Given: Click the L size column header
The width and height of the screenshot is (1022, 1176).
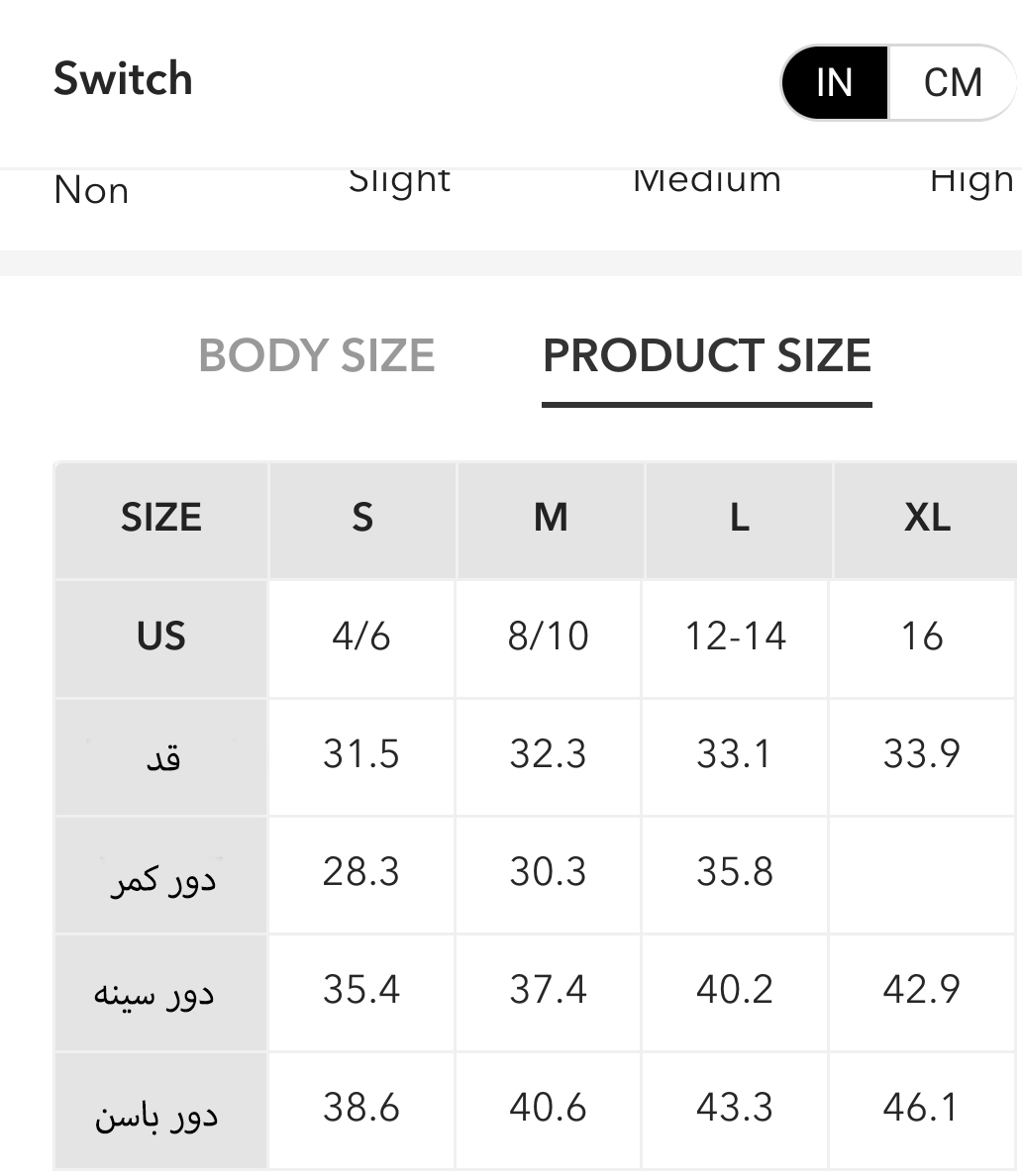Looking at the screenshot, I should click(x=739, y=518).
